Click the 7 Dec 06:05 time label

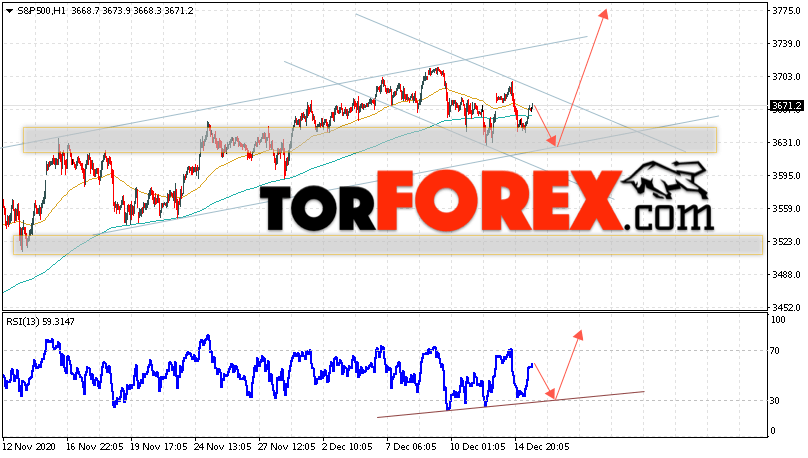point(411,447)
